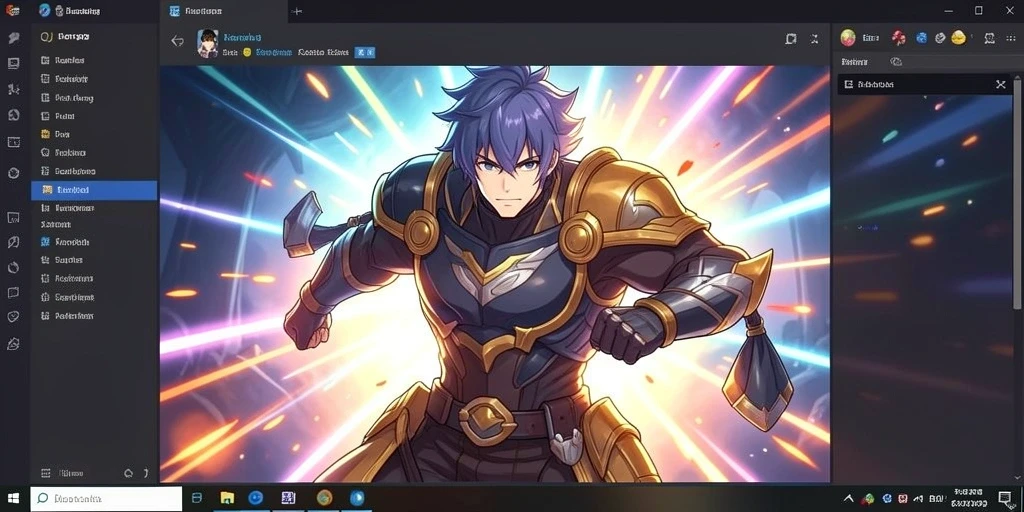This screenshot has width=1024, height=512.
Task: Open the notification center on the taskbar
Action: coord(1005,498)
